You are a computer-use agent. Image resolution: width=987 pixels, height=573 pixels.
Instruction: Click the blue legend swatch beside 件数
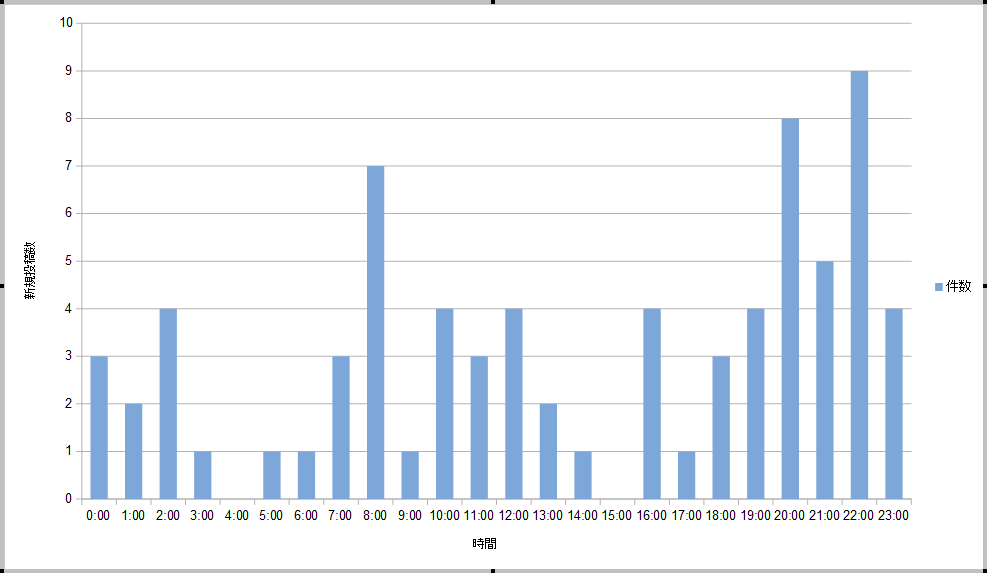coord(938,287)
